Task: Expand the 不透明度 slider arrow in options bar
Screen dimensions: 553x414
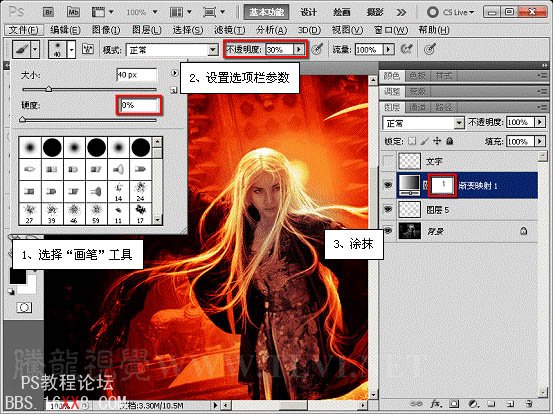Action: coord(299,49)
